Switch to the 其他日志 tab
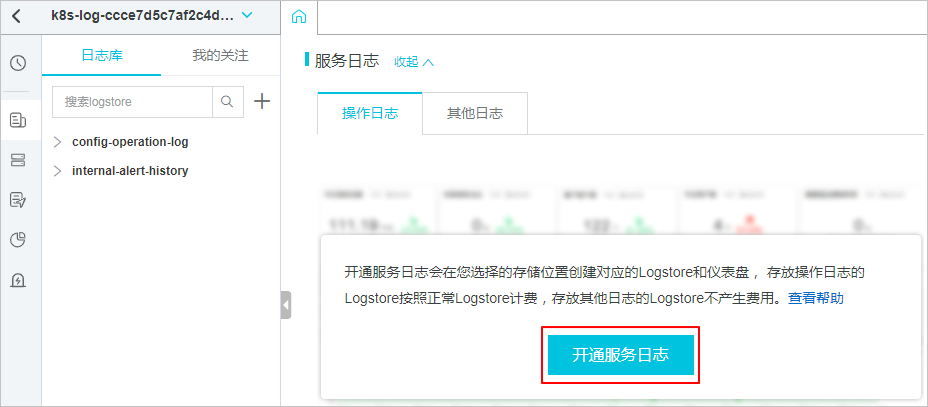Screen dimensions: 928x407 pyautogui.click(x=475, y=114)
